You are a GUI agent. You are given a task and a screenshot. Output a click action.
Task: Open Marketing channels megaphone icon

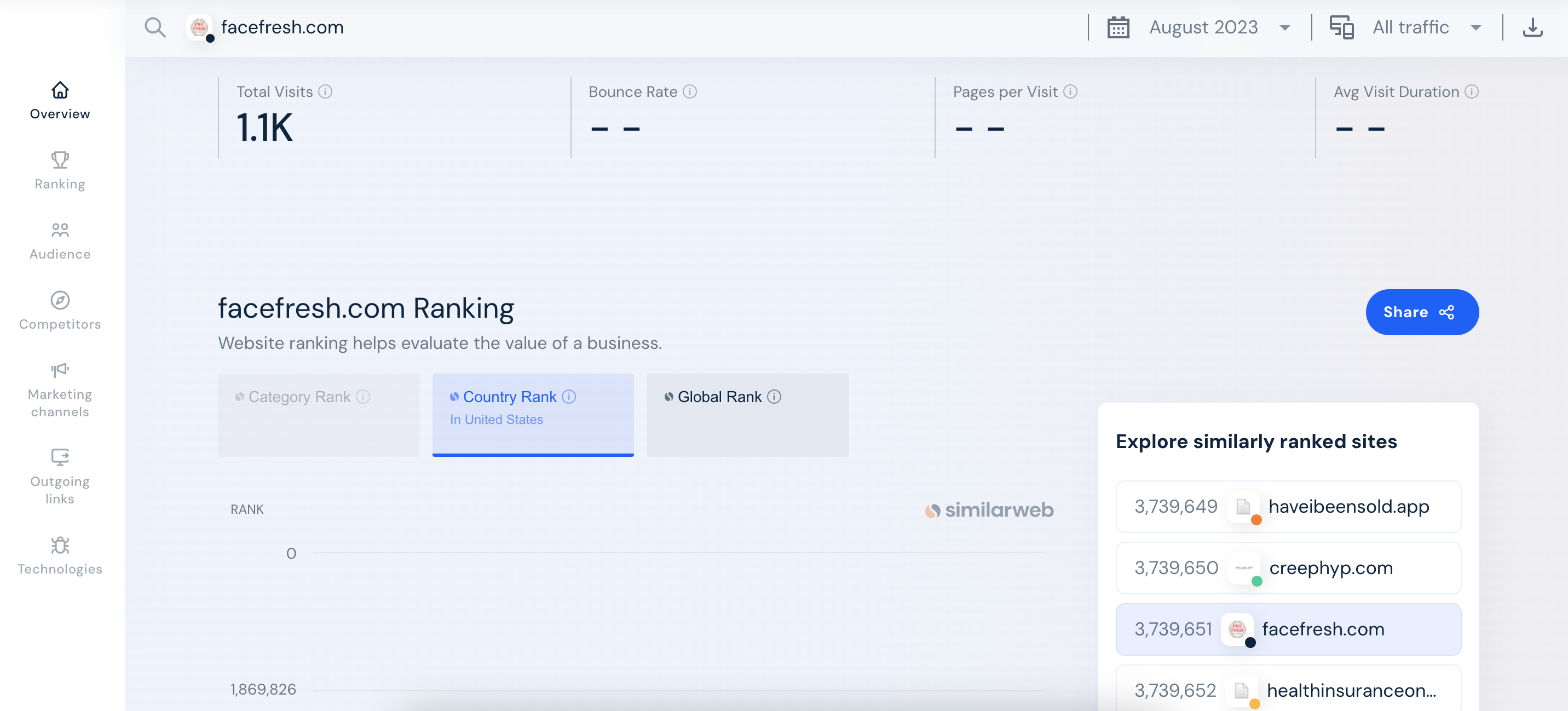pyautogui.click(x=60, y=370)
